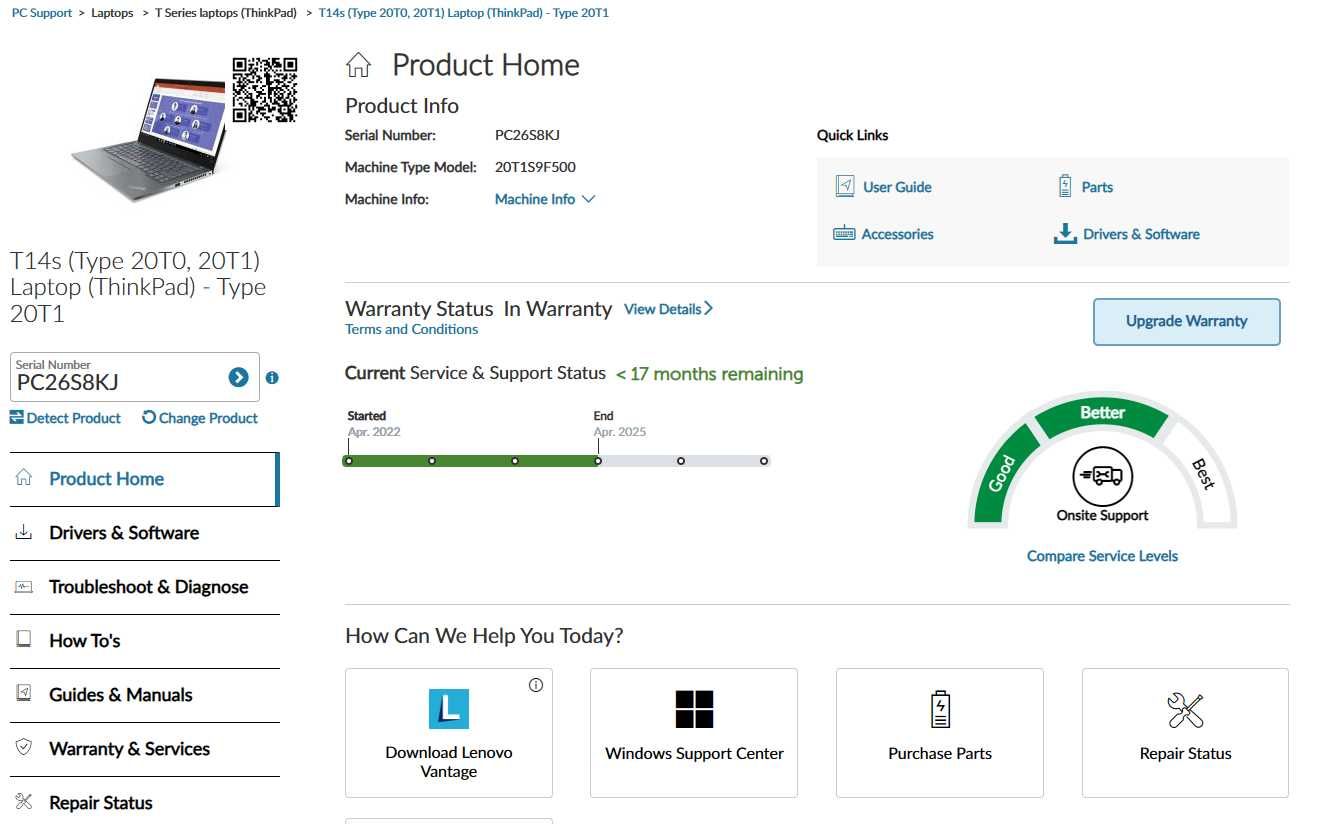
Task: Click the Parts battery icon
Action: pos(1065,187)
